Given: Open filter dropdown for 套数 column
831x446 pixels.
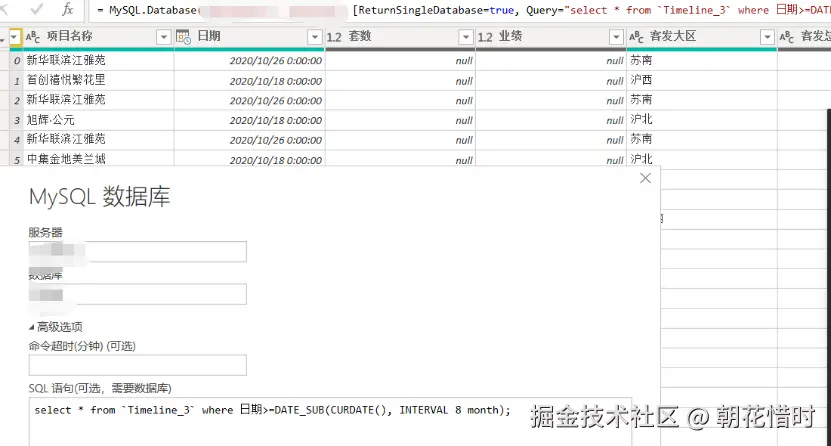Looking at the screenshot, I should click(465, 37).
